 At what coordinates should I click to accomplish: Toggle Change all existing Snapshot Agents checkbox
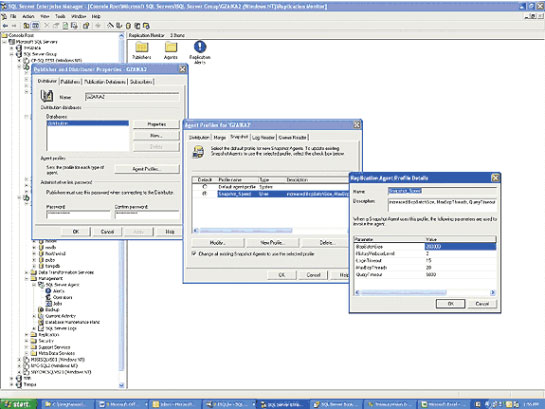pyautogui.click(x=194, y=254)
